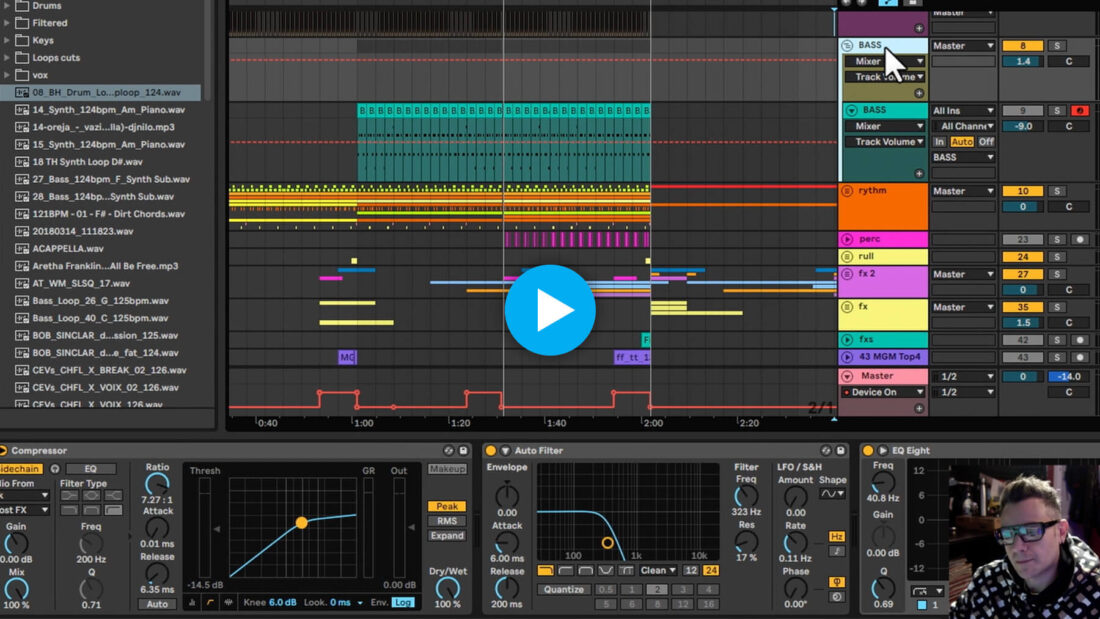Select Peak compression mode
Image resolution: width=1100 pixels, height=619 pixels.
pos(447,506)
